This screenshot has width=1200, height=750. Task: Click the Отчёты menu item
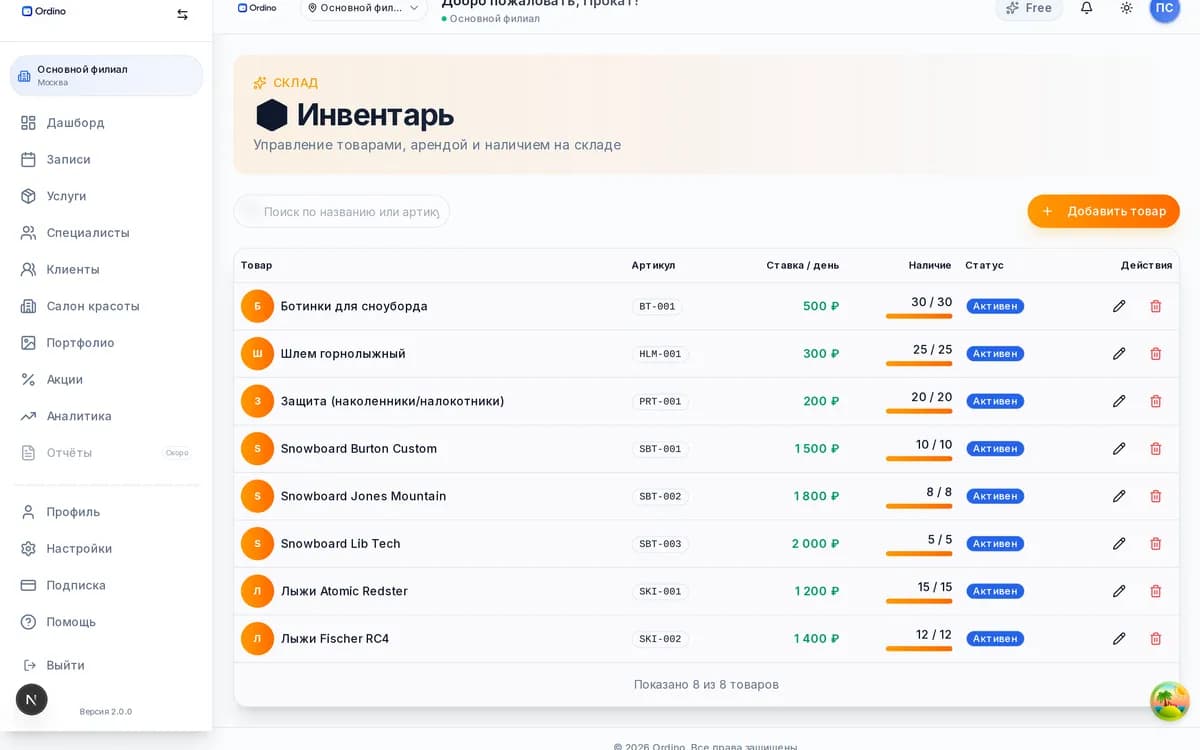tap(106, 452)
